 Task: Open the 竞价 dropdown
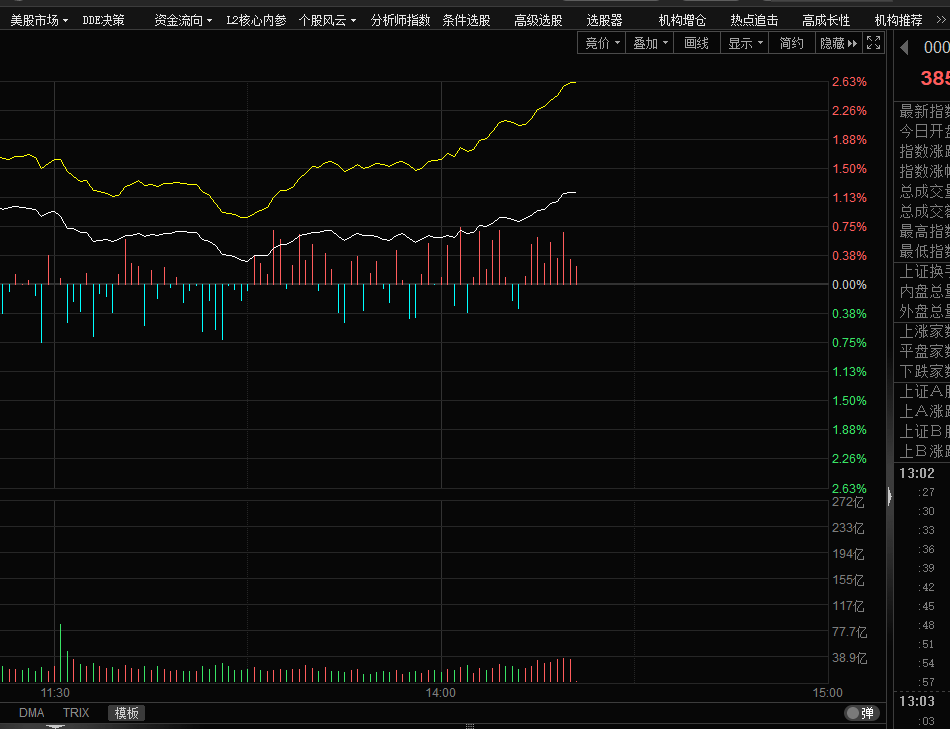tap(603, 43)
